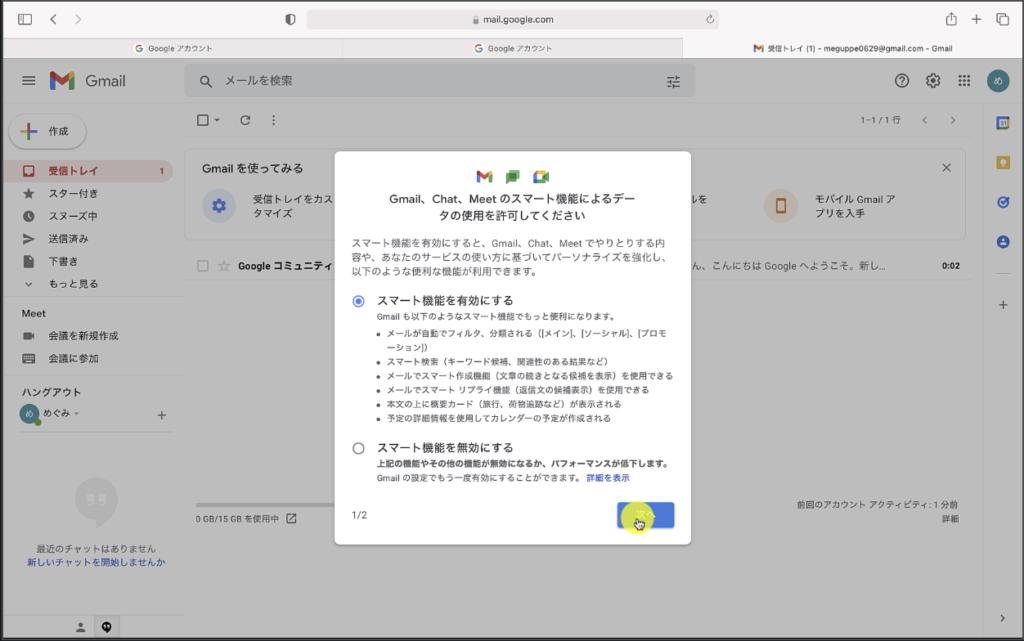This screenshot has height=641, width=1024.
Task: Go to the next page of messages
Action: pyautogui.click(x=953, y=120)
